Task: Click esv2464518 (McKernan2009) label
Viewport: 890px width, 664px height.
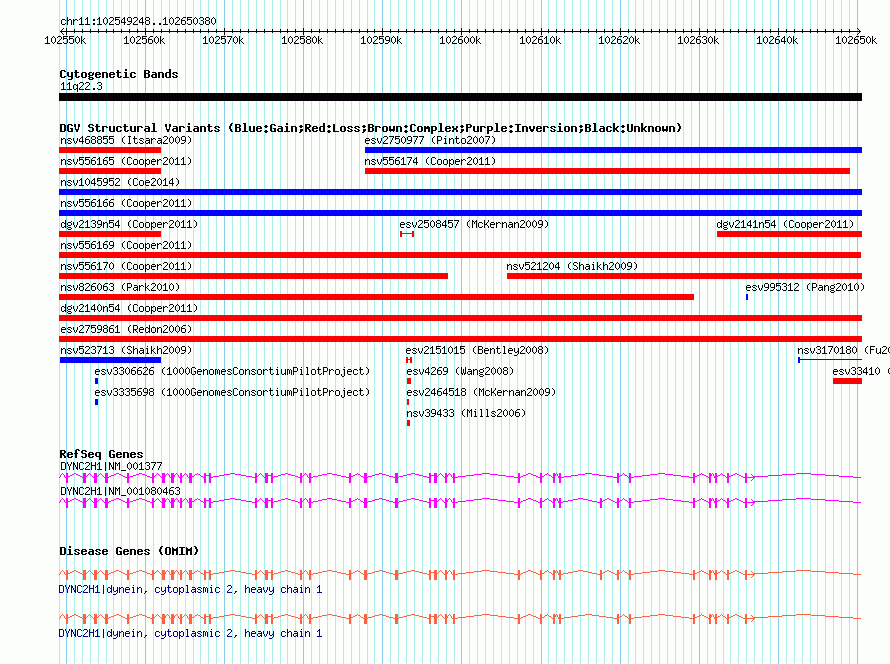Action: coord(481,392)
